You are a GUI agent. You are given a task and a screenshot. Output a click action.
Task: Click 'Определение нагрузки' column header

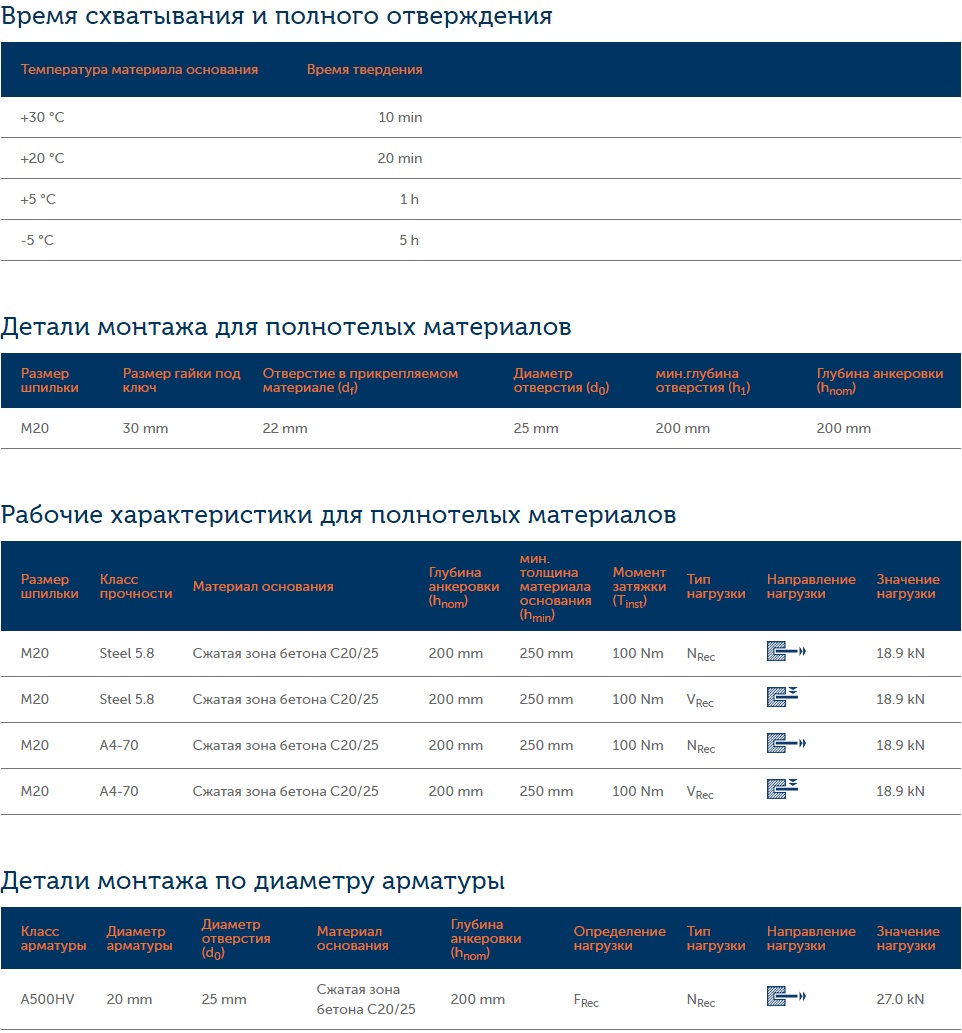(x=619, y=938)
